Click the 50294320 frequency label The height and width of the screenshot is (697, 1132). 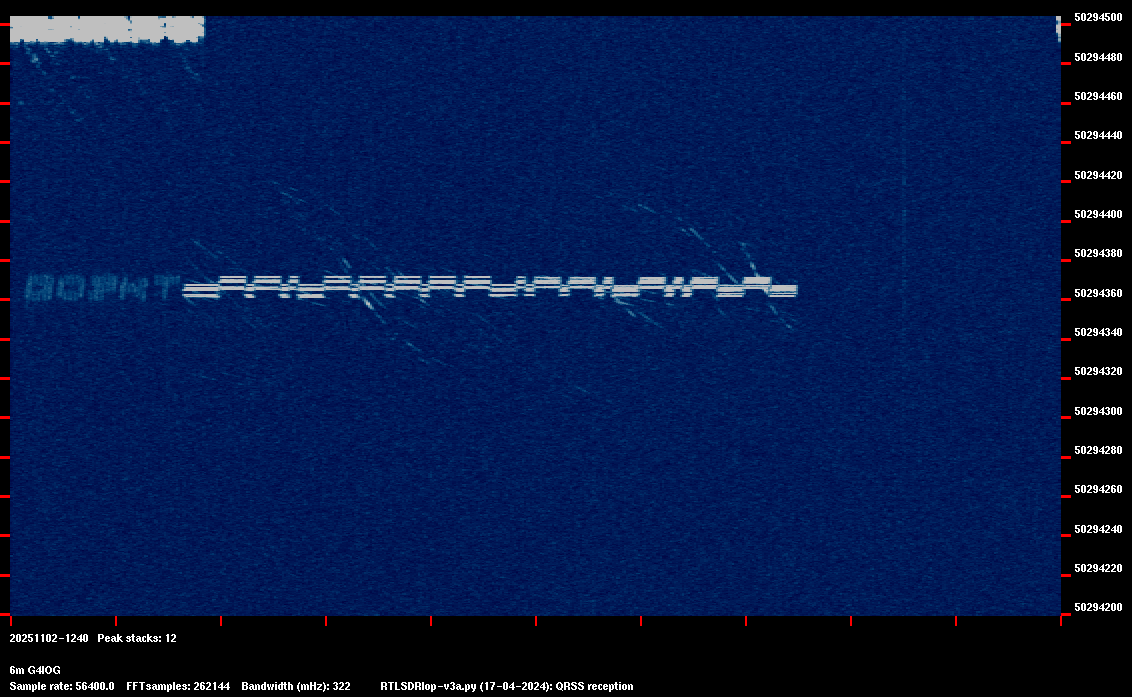1098,371
